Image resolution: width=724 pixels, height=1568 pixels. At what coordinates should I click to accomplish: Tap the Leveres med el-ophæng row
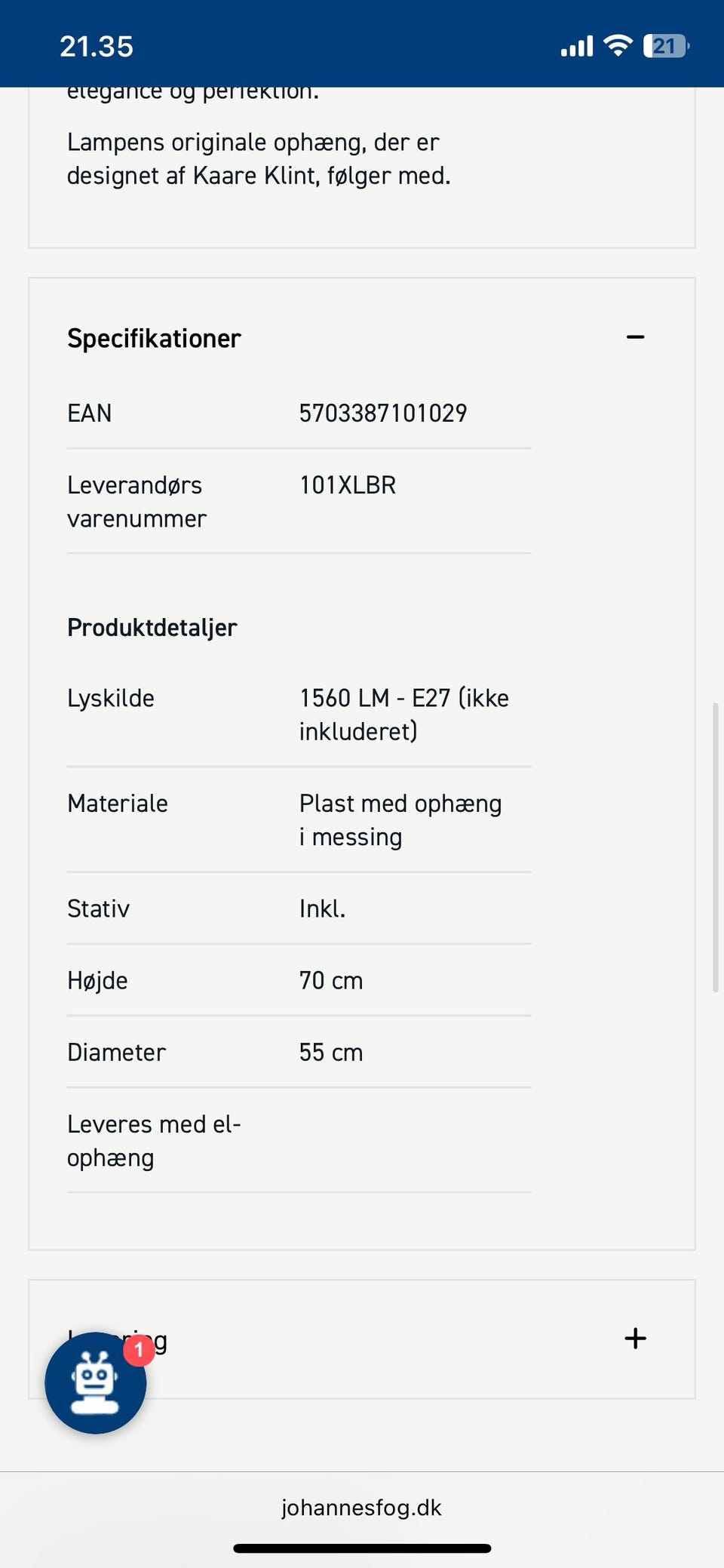pos(154,1140)
